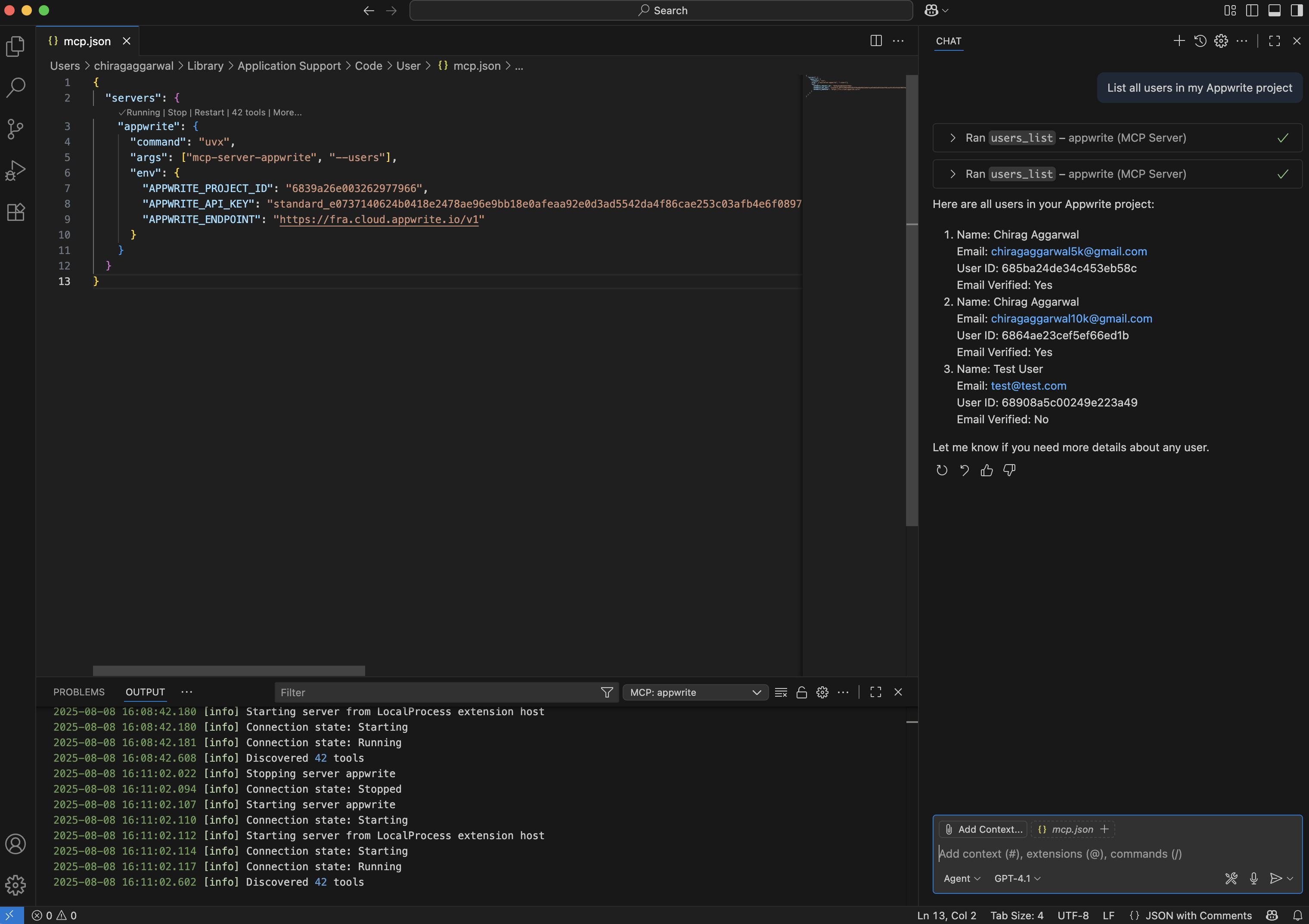The height and width of the screenshot is (924, 1309).
Task: Open the Search view in the sidebar
Action: 16,87
